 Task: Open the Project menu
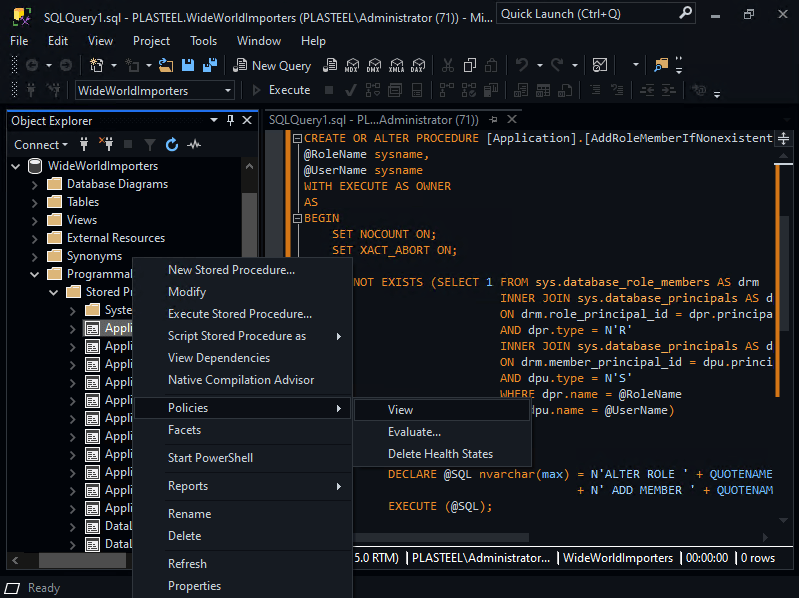coord(151,41)
